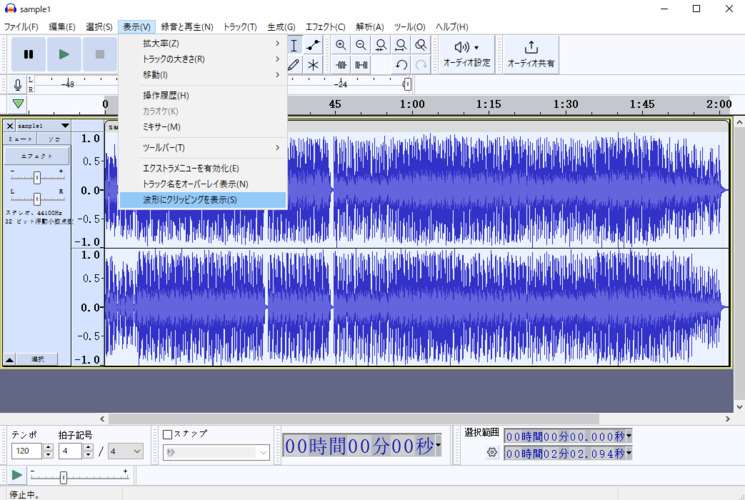This screenshot has width=745, height=500.
Task: Click the エフェクト (effects) button on track
Action: (x=37, y=157)
